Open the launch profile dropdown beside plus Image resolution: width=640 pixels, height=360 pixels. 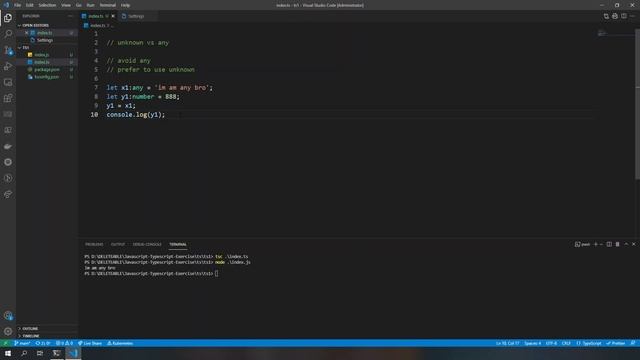click(x=601, y=244)
